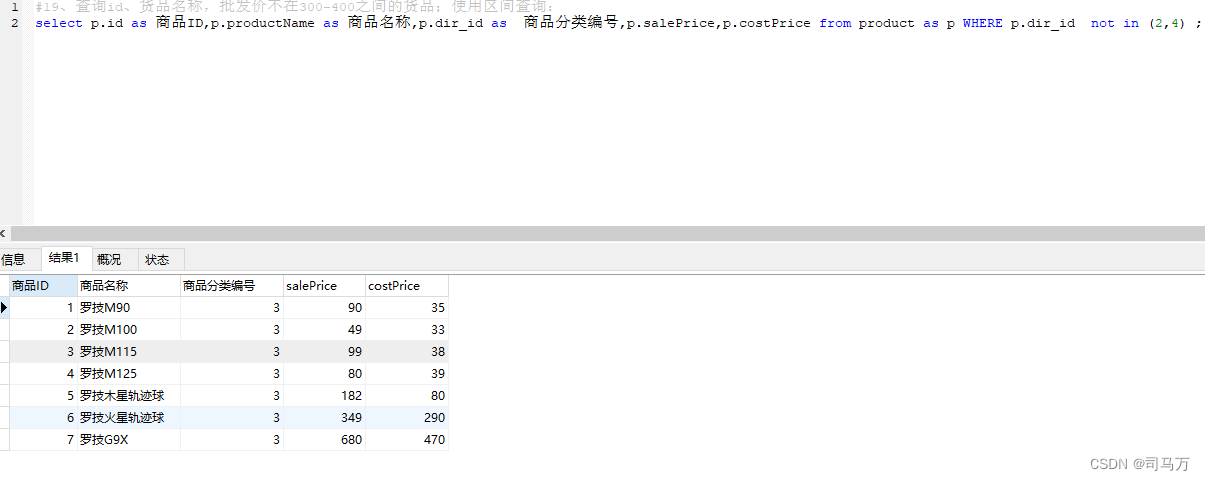1205x480 pixels.
Task: Select the cell 罗技G9X
Action: 129,440
